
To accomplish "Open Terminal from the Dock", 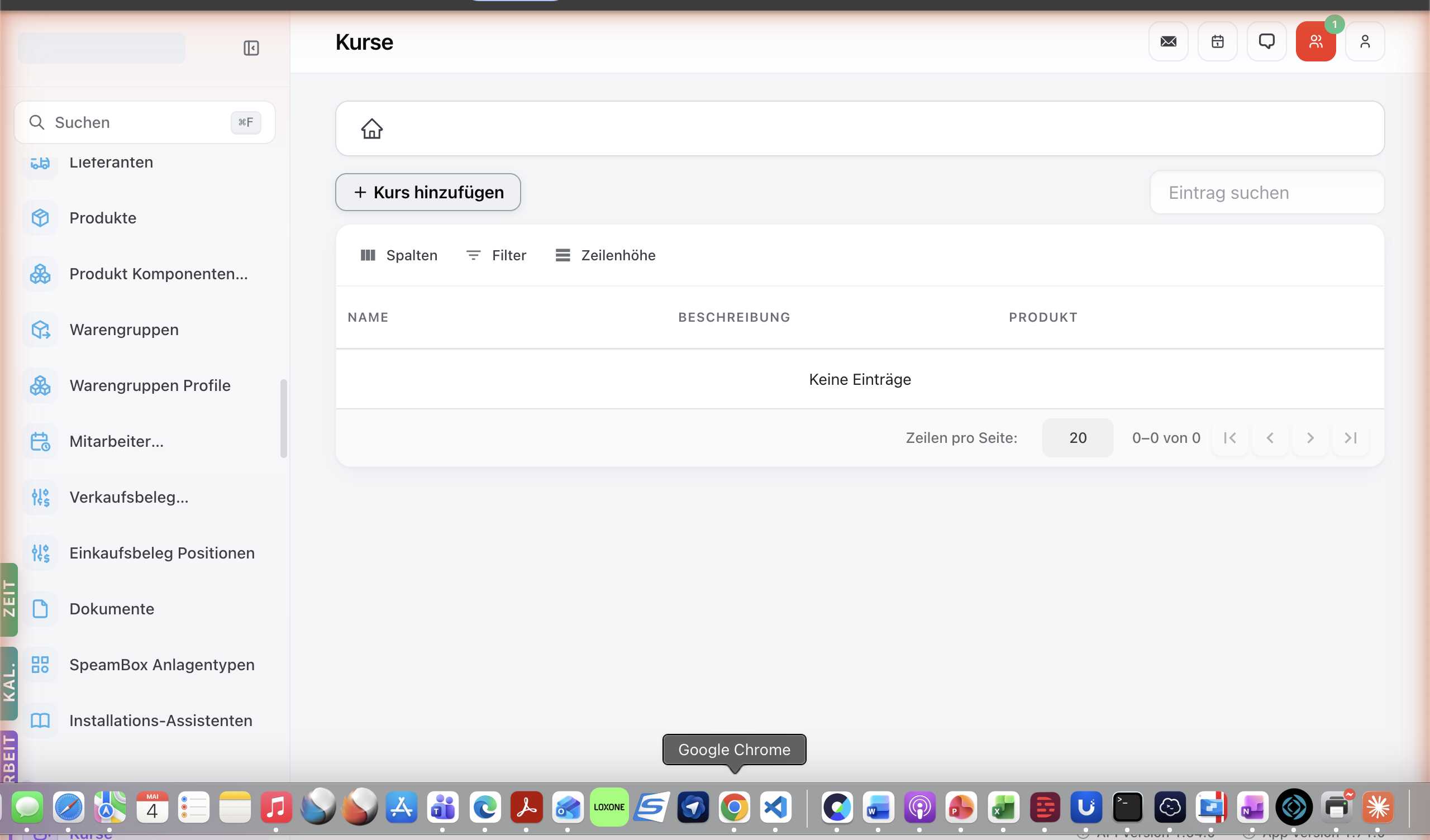I will (1127, 807).
